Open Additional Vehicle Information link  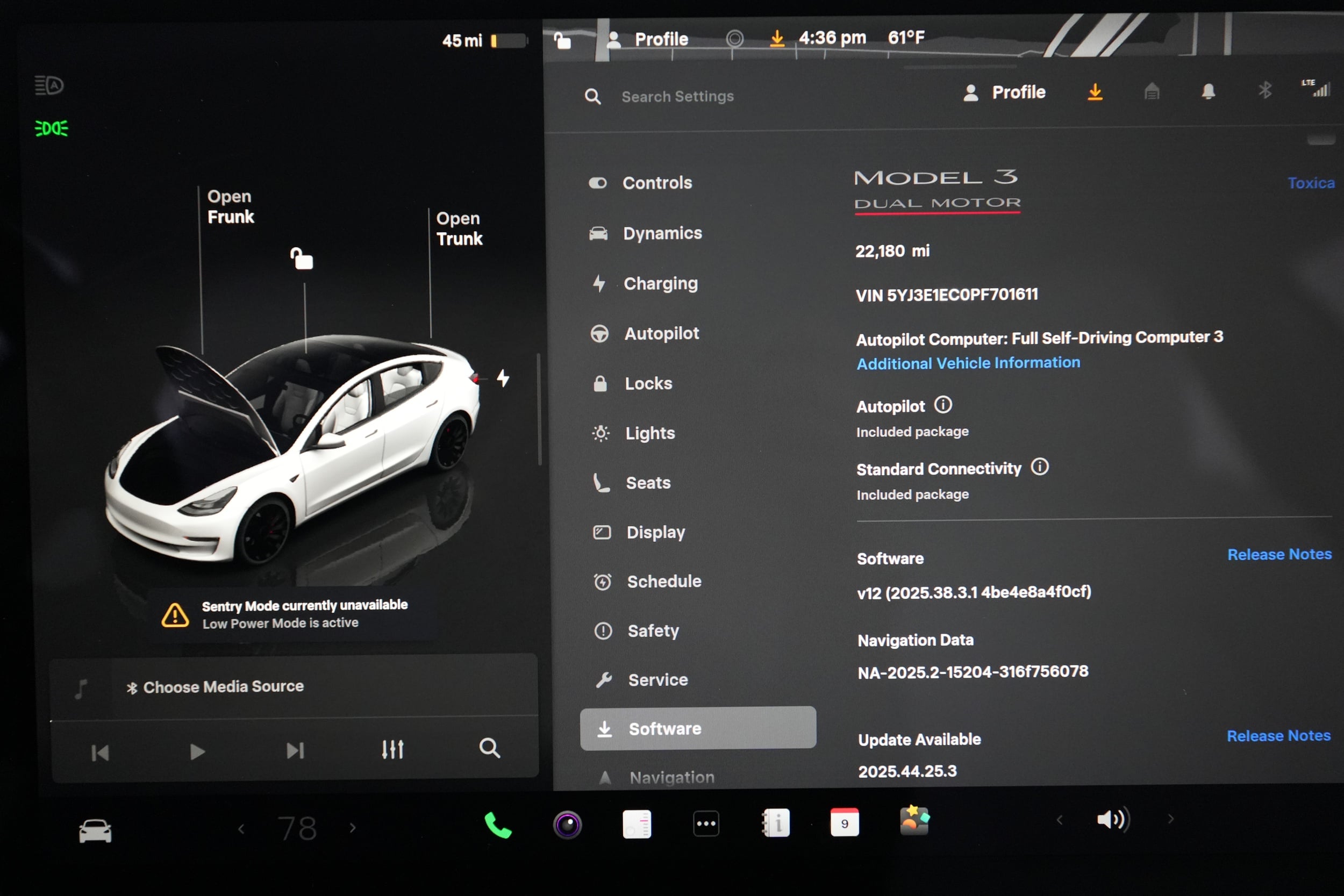coord(968,362)
